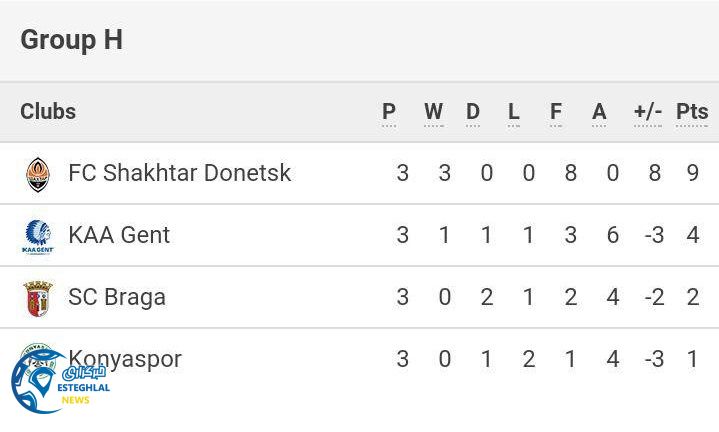Screen dimensions: 719x432
Task: Click the FC Shakhtar Donetsk club crest
Action: [x=37, y=174]
